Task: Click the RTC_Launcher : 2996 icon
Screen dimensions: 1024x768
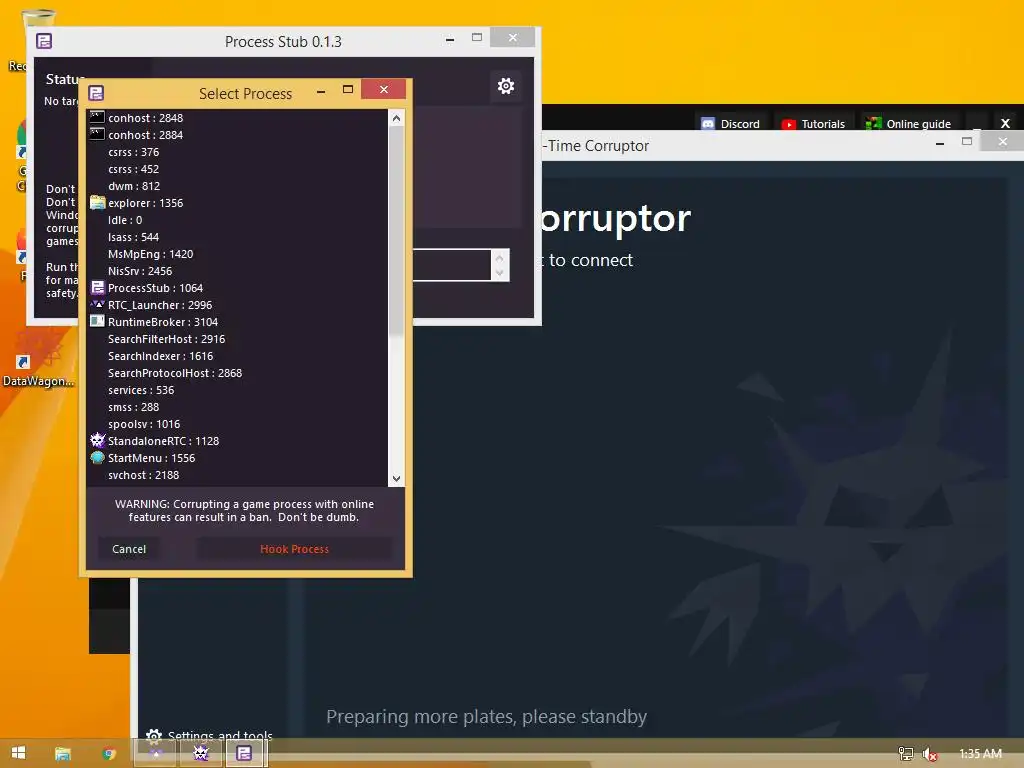Action: click(97, 304)
